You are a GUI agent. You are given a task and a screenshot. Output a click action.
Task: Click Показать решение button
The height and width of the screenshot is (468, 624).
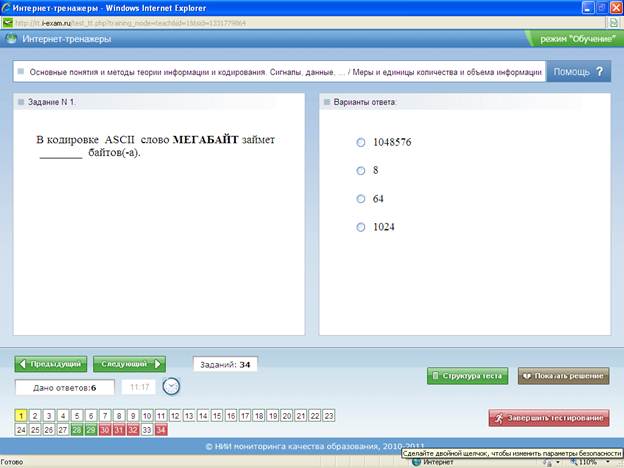coord(564,376)
